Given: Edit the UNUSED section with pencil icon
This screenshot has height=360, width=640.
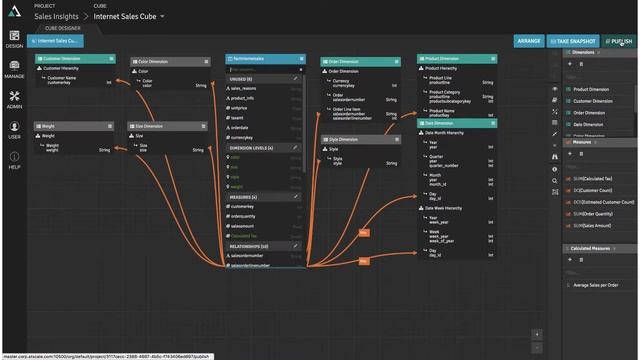Looking at the screenshot, I should pyautogui.click(x=295, y=78).
